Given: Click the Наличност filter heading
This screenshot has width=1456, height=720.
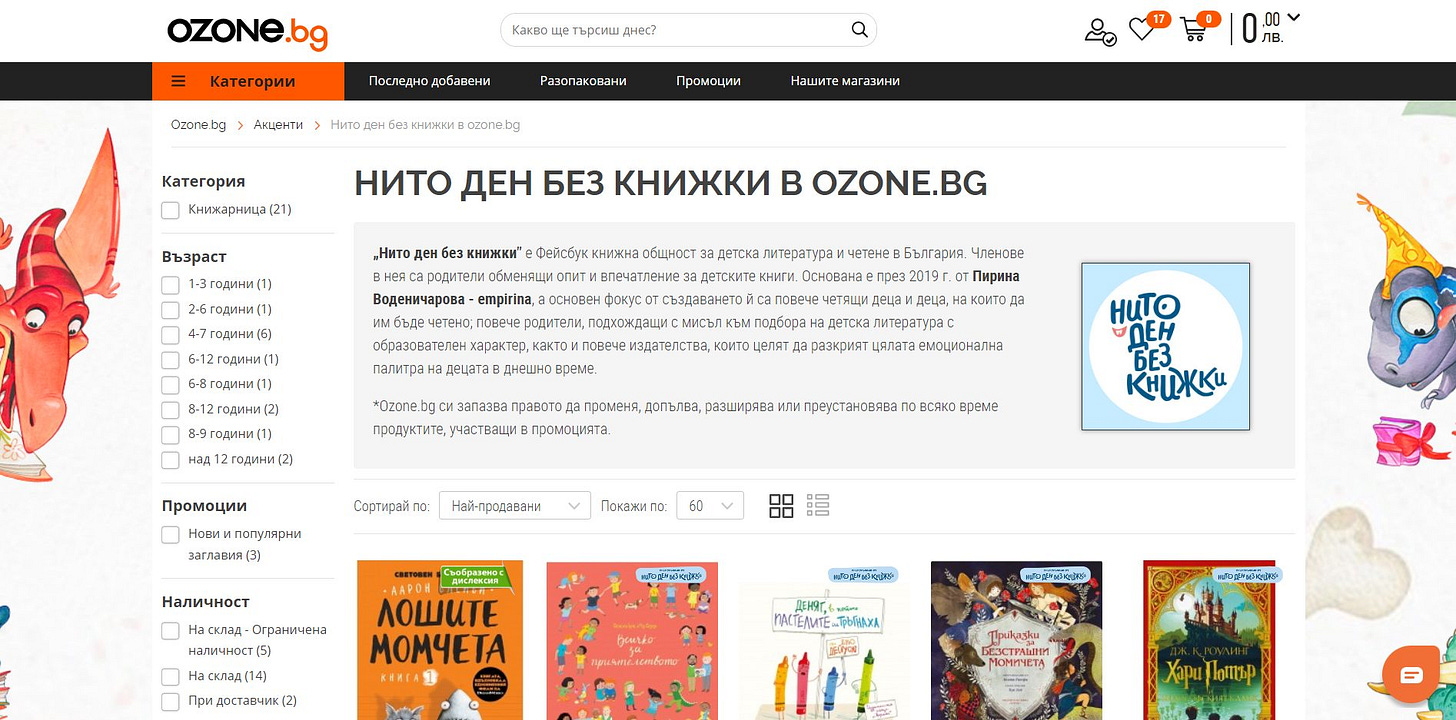Looking at the screenshot, I should 206,602.
